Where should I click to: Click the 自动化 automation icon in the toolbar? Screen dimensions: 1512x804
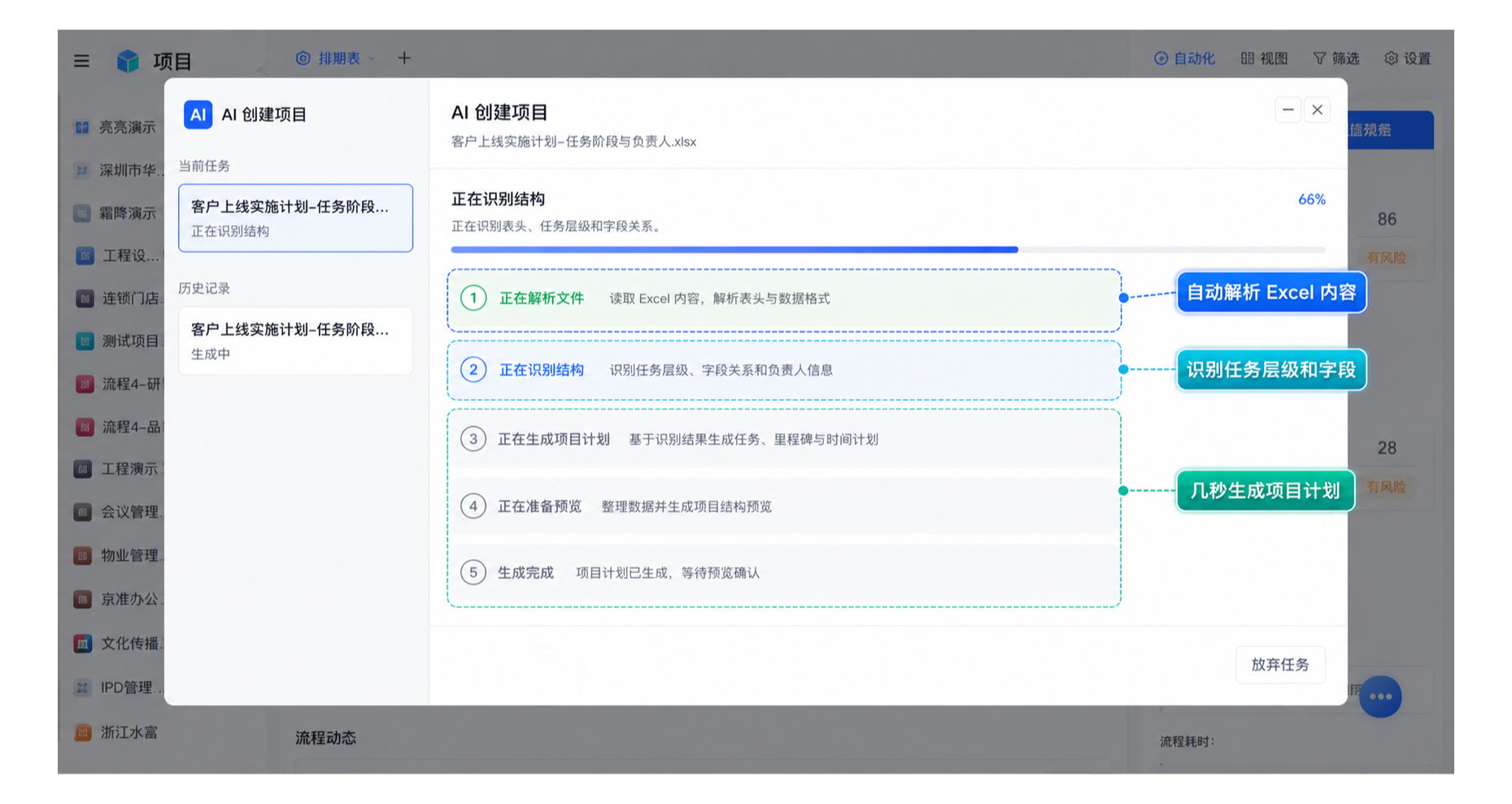pyautogui.click(x=1161, y=59)
